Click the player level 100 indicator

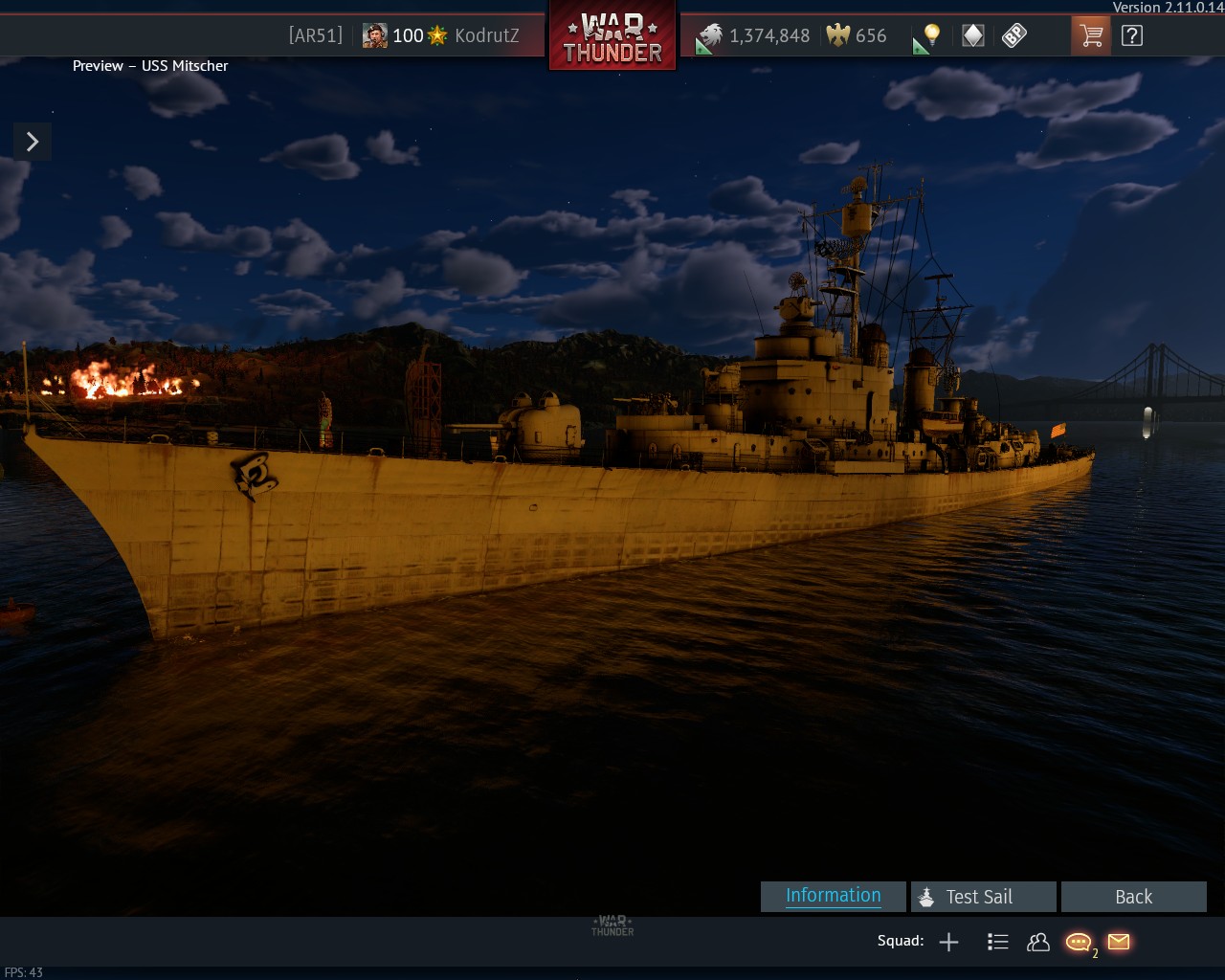click(408, 36)
